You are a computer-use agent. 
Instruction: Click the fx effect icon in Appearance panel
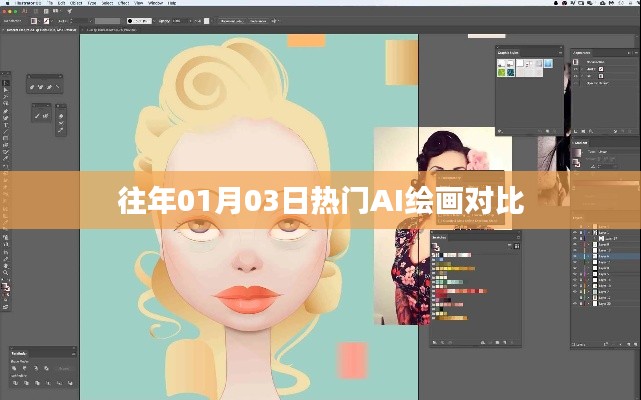point(591,131)
